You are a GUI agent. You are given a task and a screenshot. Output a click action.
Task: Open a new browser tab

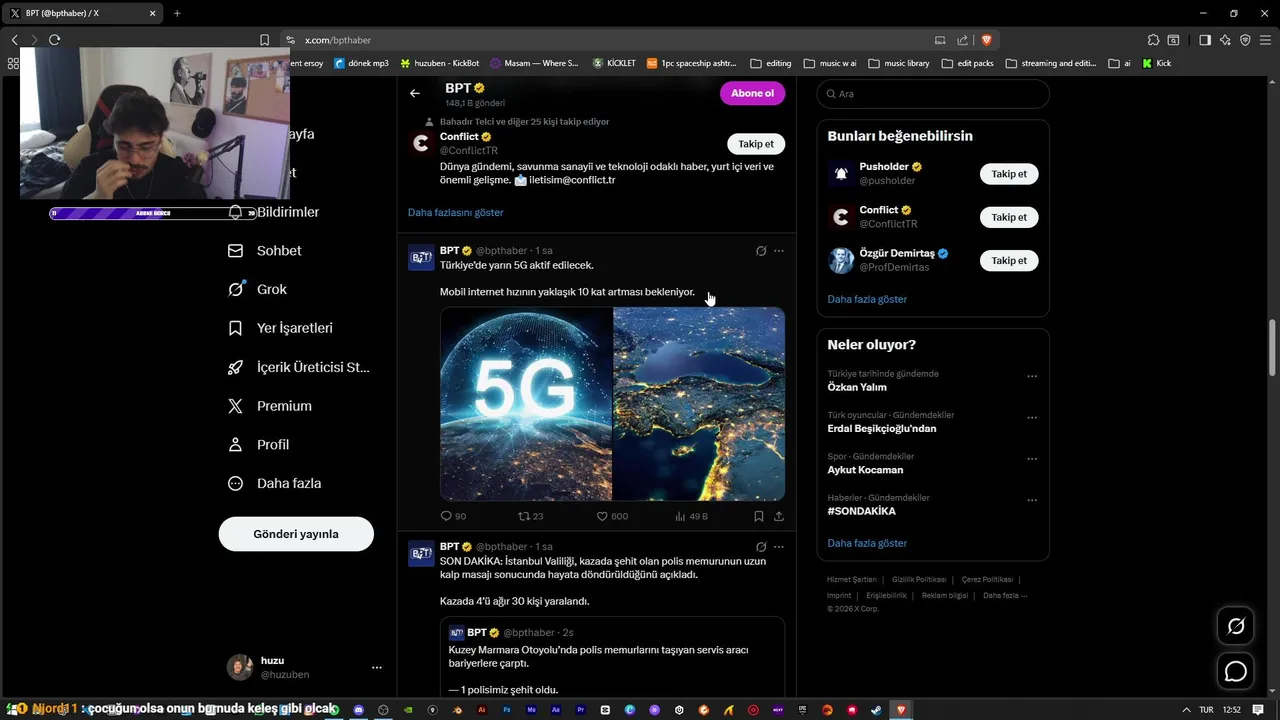click(177, 13)
